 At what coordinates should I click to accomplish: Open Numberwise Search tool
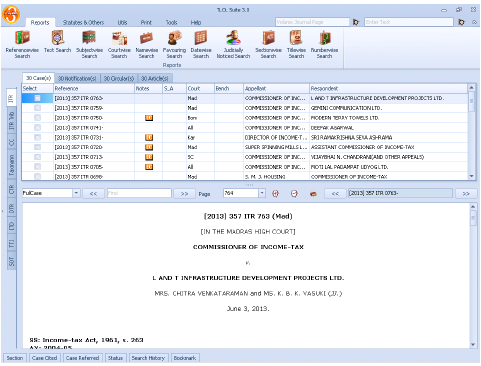click(x=324, y=44)
